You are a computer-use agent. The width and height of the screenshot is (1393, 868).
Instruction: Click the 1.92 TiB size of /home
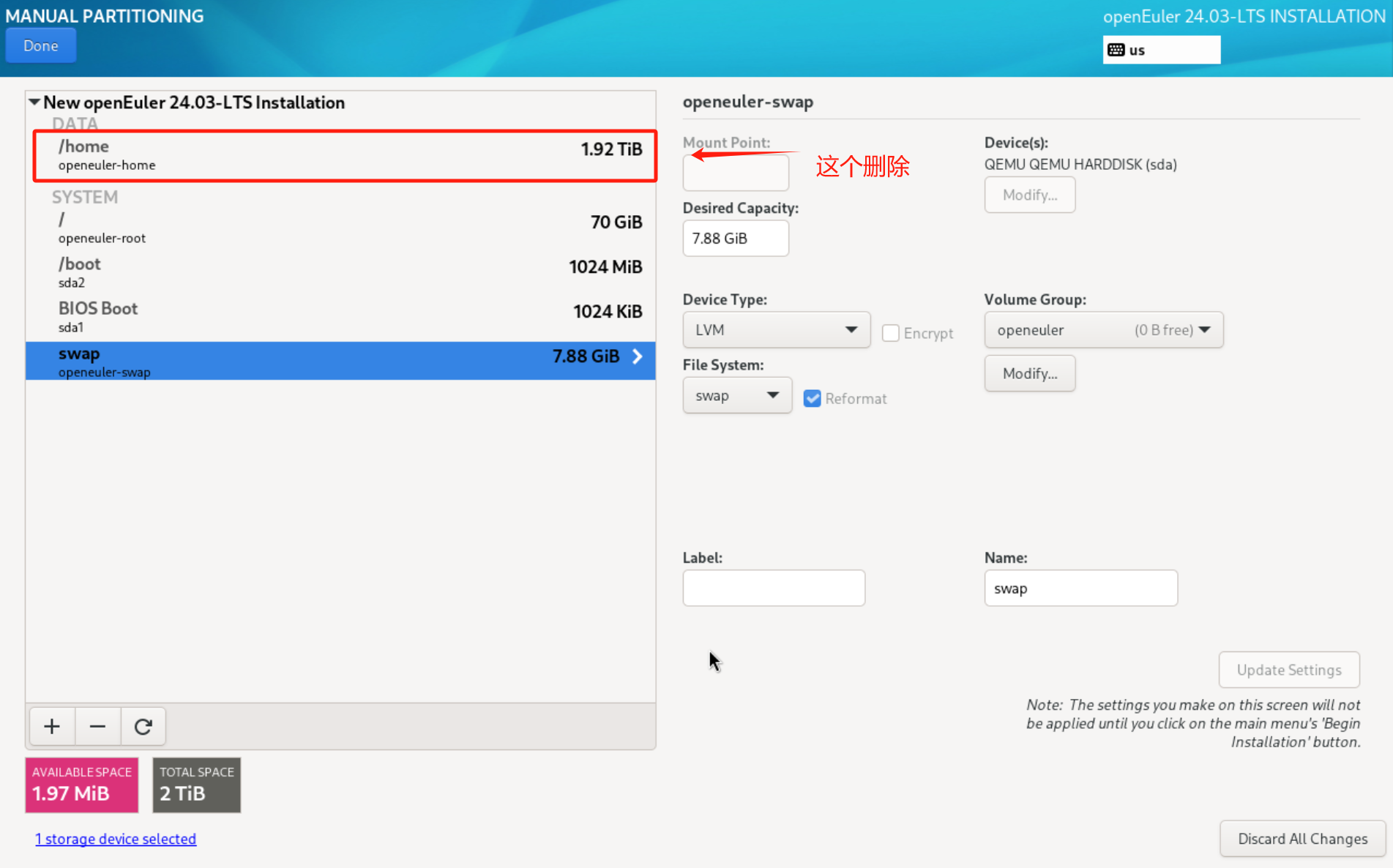[611, 149]
